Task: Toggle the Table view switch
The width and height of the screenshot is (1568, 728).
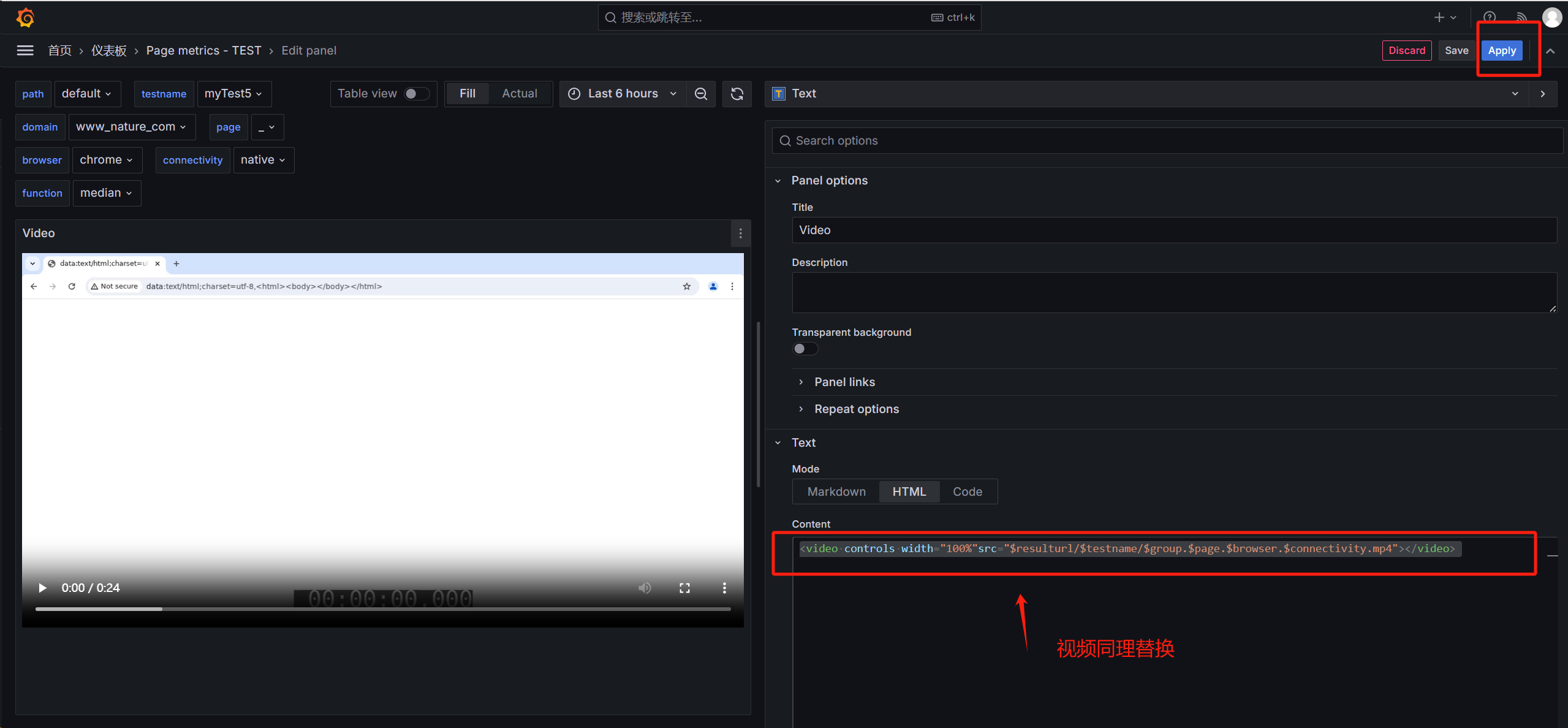Action: coord(416,94)
